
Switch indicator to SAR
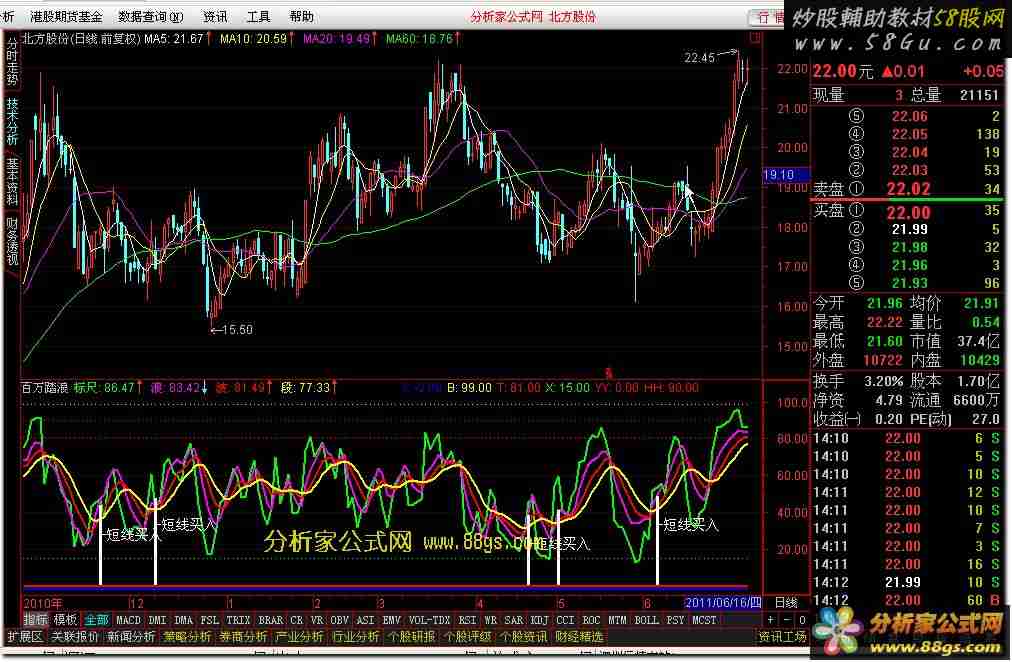coord(514,620)
